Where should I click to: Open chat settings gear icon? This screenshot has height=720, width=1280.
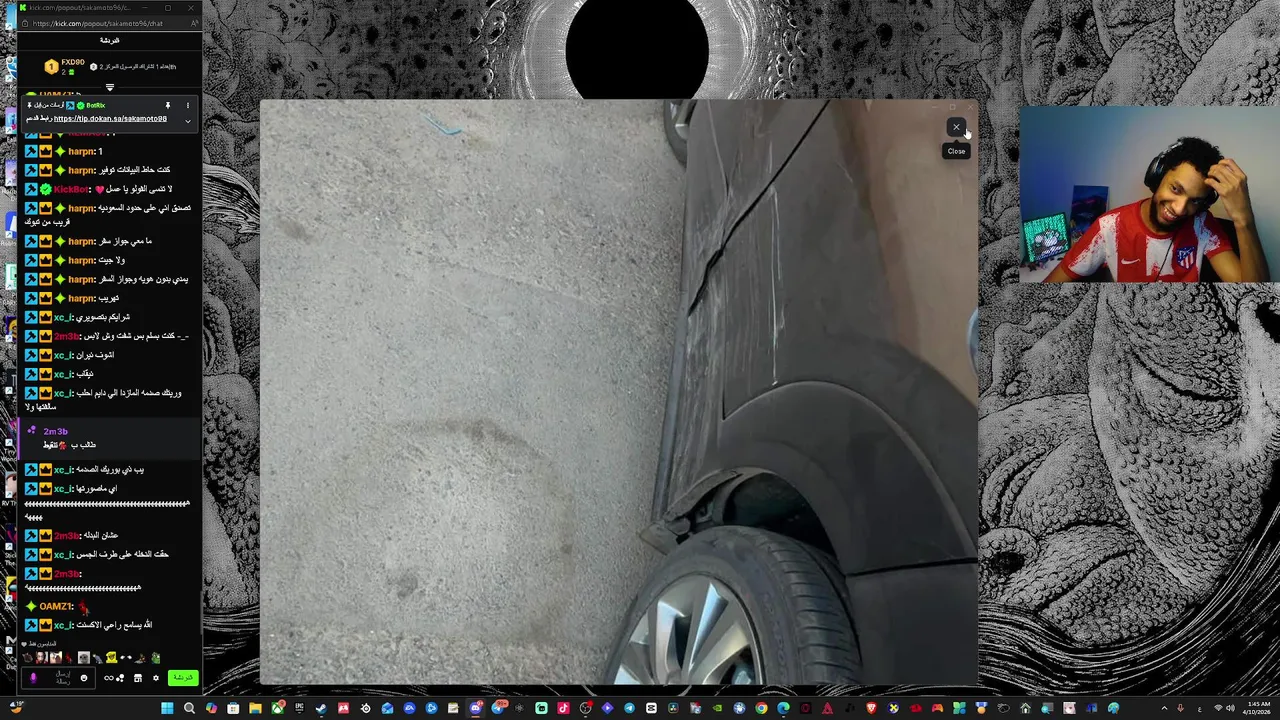click(x=156, y=678)
